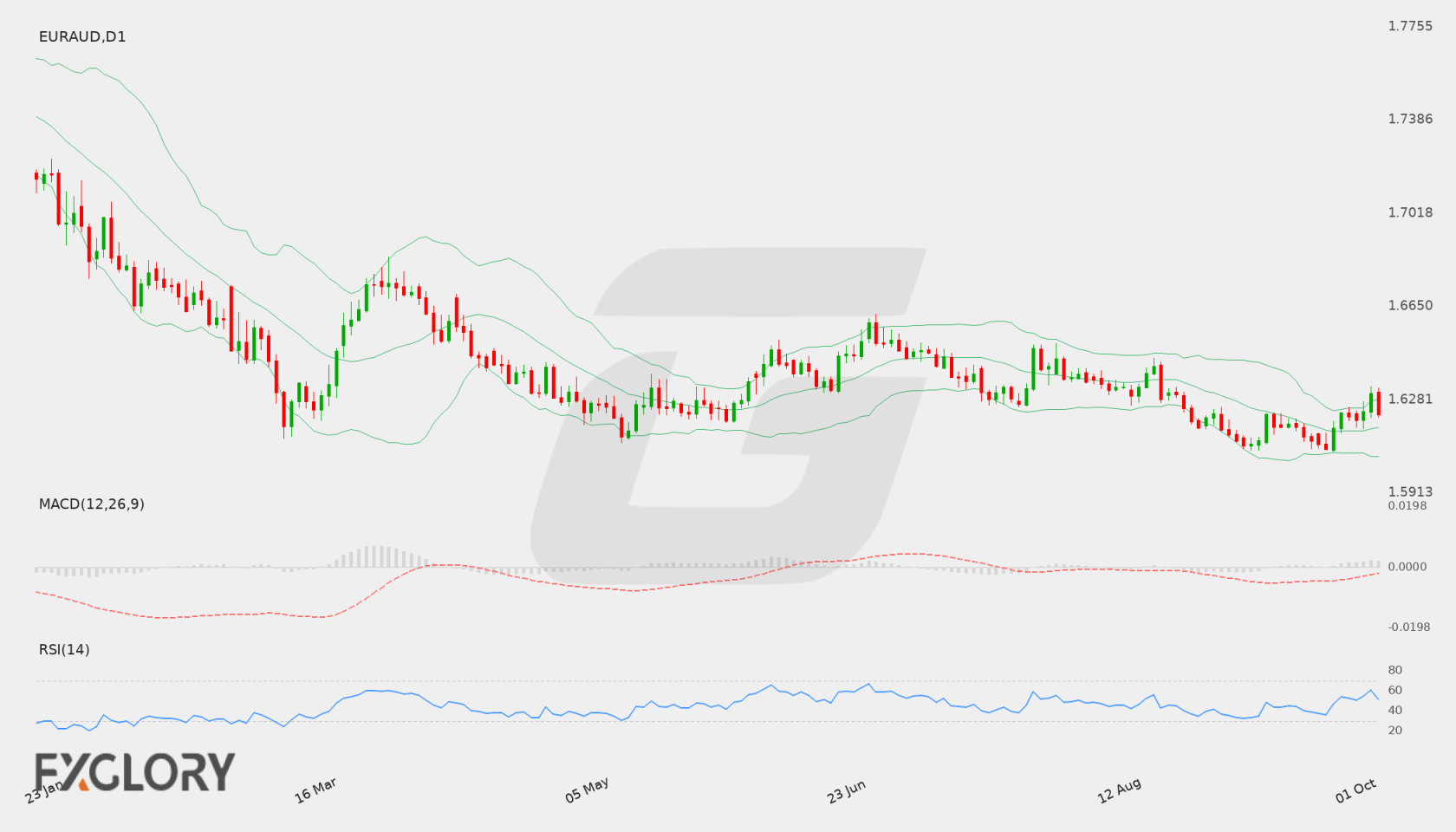Click MACD scale value 0.0198

coord(1407,505)
